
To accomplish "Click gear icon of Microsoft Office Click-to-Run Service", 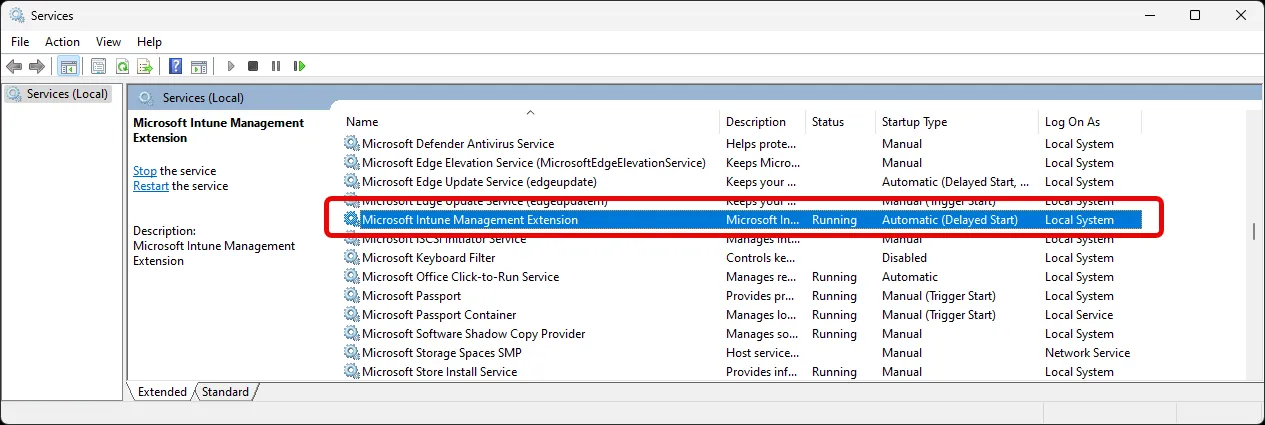I will tap(352, 277).
